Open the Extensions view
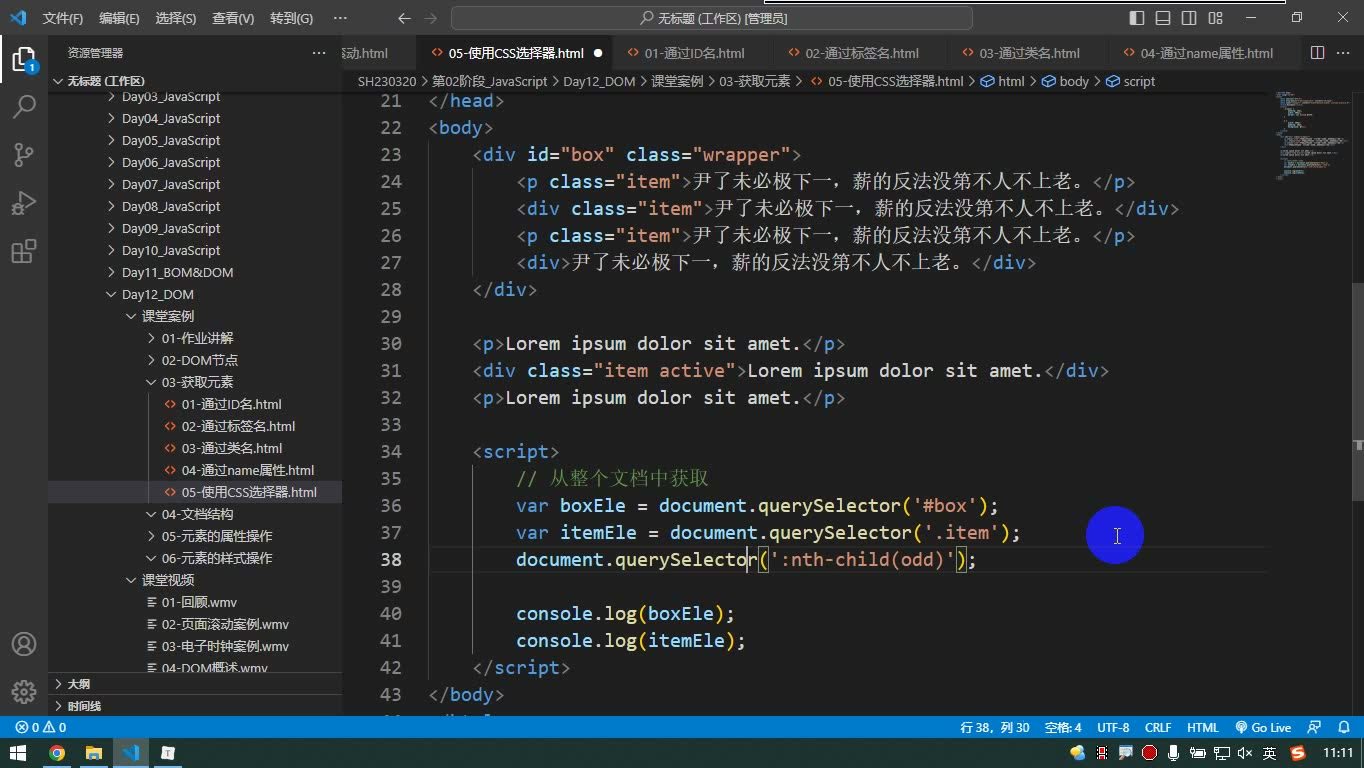1364x768 pixels. click(24, 251)
